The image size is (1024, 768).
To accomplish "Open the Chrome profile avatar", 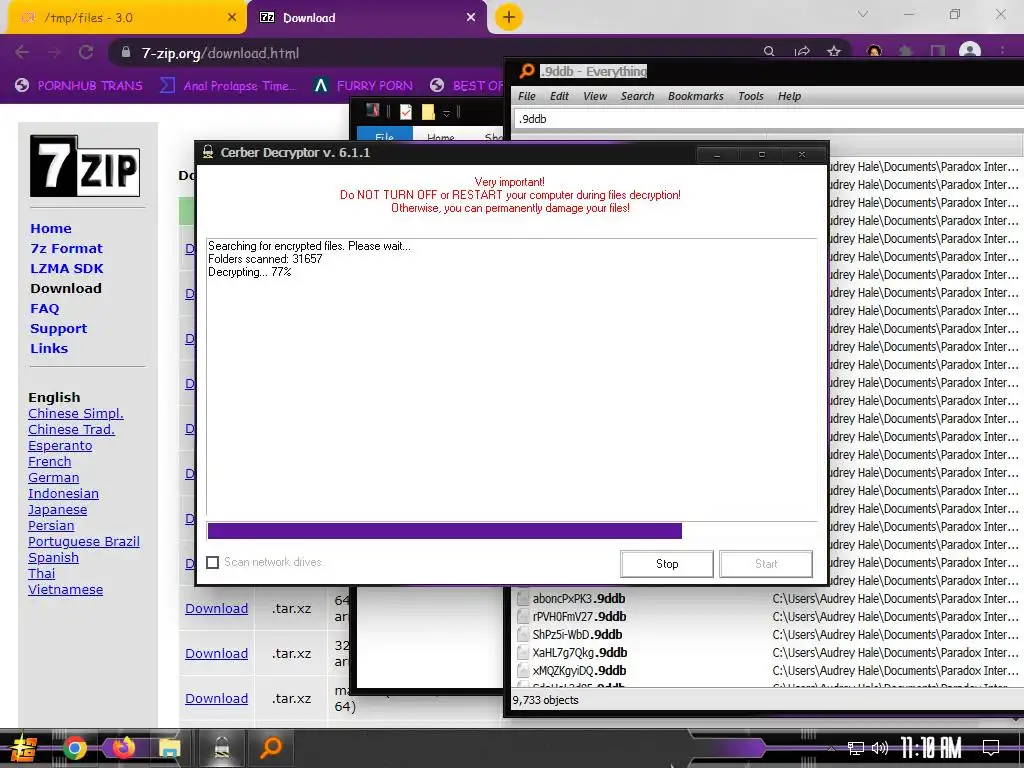I will click(x=970, y=51).
